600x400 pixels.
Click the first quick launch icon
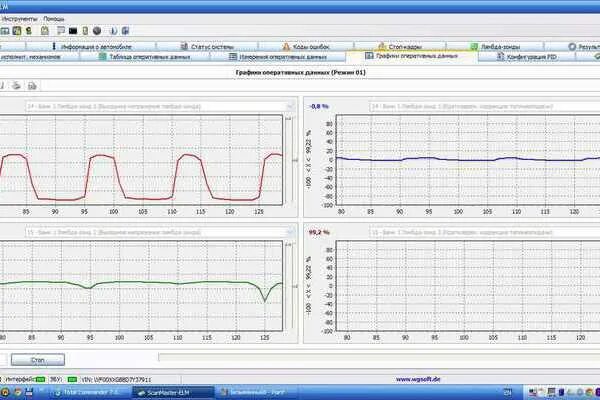click(x=5, y=392)
